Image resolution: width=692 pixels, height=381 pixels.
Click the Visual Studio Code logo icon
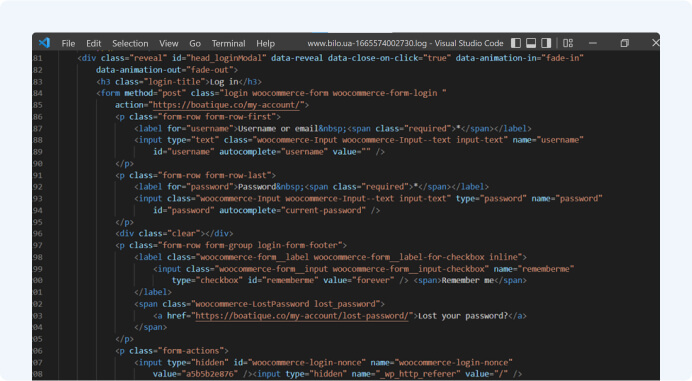44,43
